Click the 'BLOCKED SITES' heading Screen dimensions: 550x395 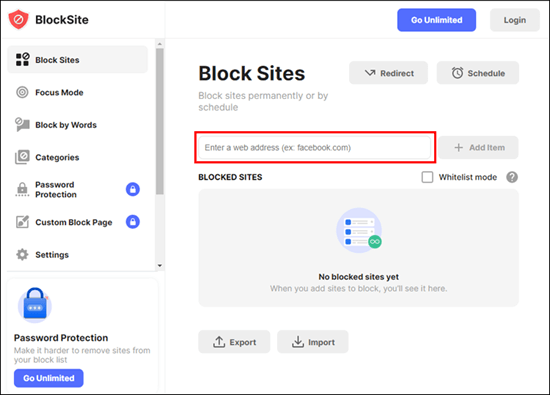[x=230, y=177]
